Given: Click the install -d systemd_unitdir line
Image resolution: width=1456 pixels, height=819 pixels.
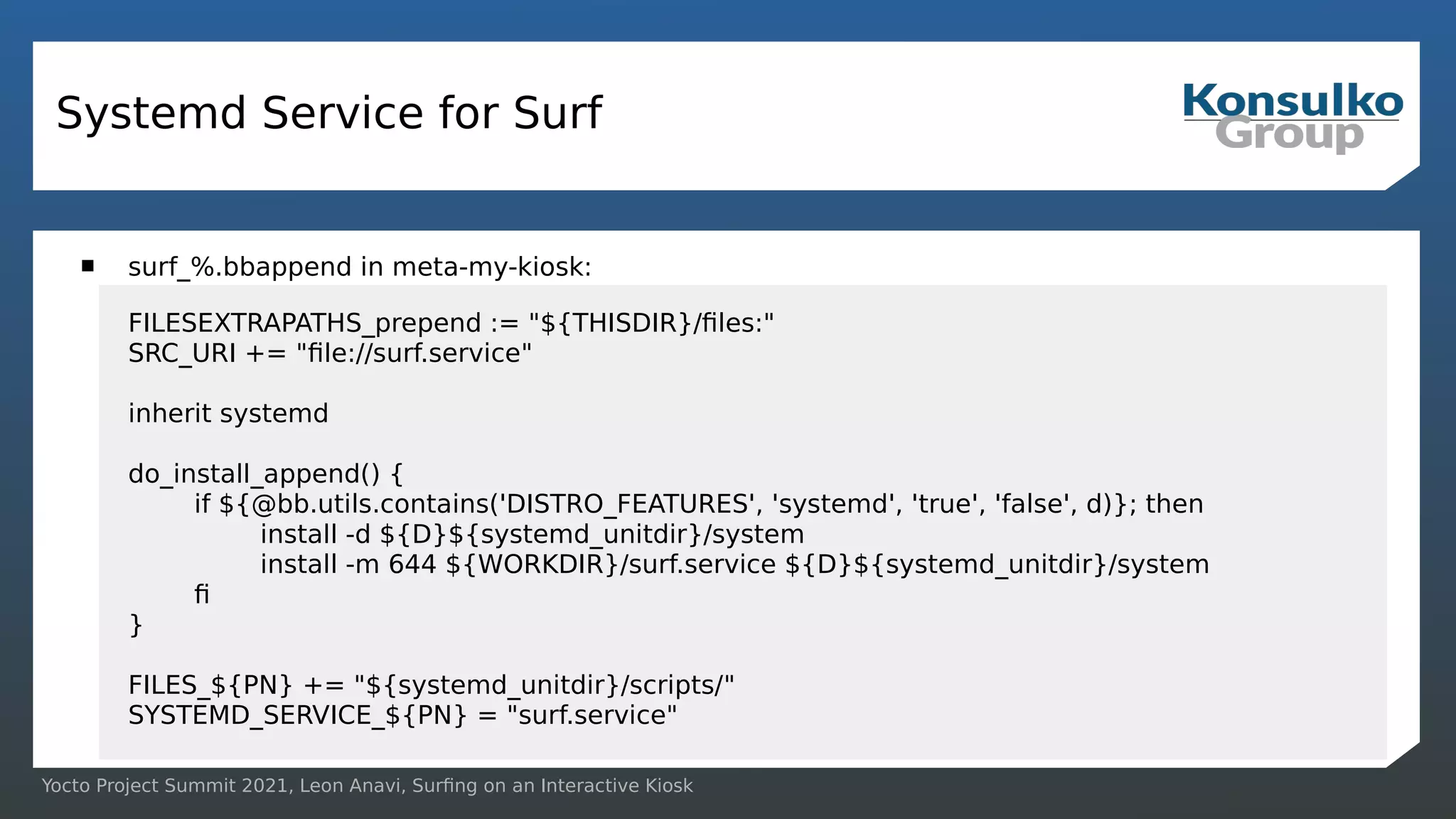Looking at the screenshot, I should click(x=532, y=535).
